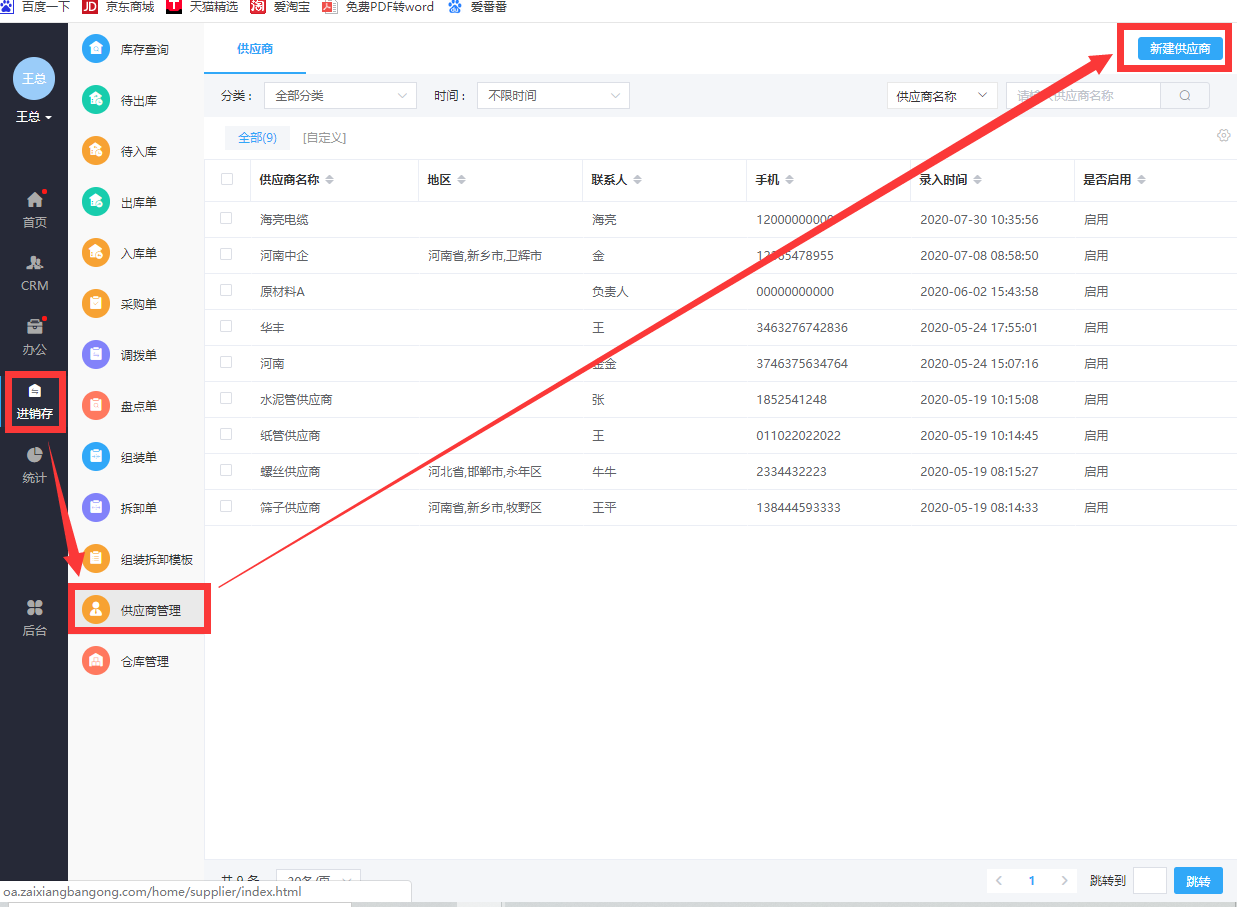Select the 全部(9) filter tab
Image resolution: width=1237 pixels, height=907 pixels.
pos(257,137)
